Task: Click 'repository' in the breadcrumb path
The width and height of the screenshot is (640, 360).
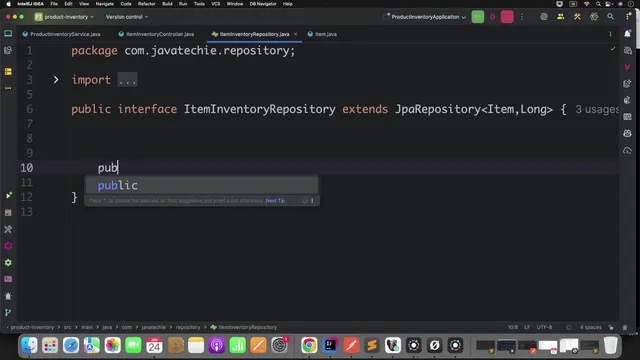Action: 188,327
